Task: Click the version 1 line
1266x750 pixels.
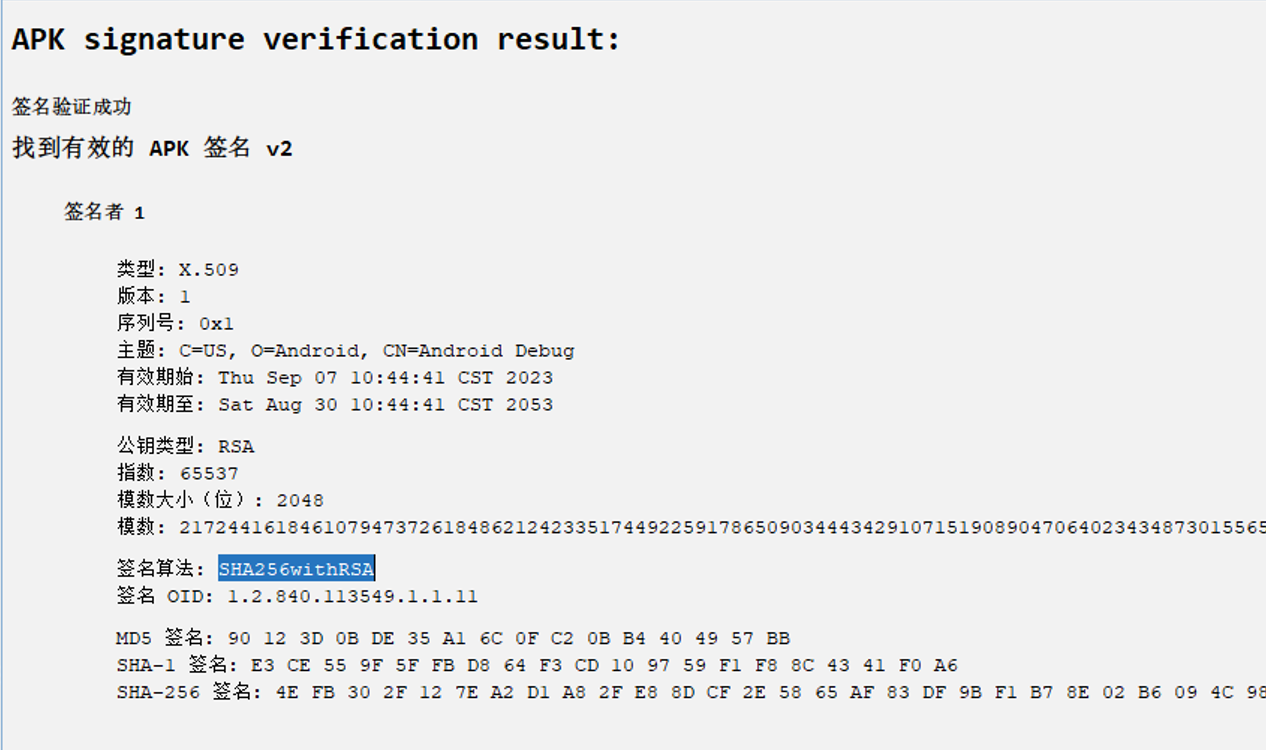Action: coord(153,297)
